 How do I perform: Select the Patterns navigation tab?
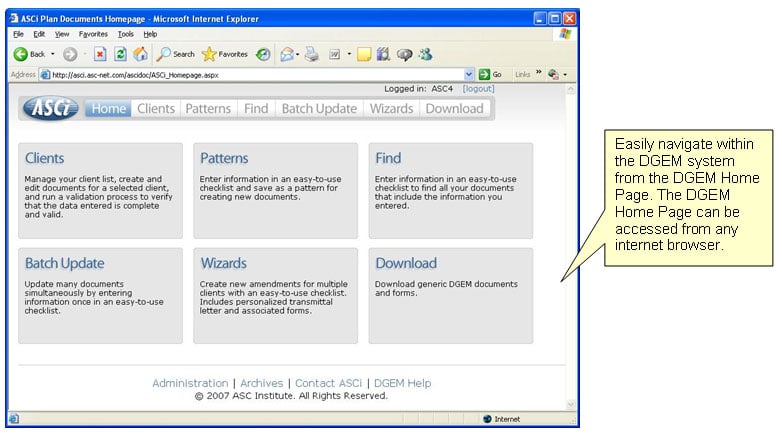(208, 108)
